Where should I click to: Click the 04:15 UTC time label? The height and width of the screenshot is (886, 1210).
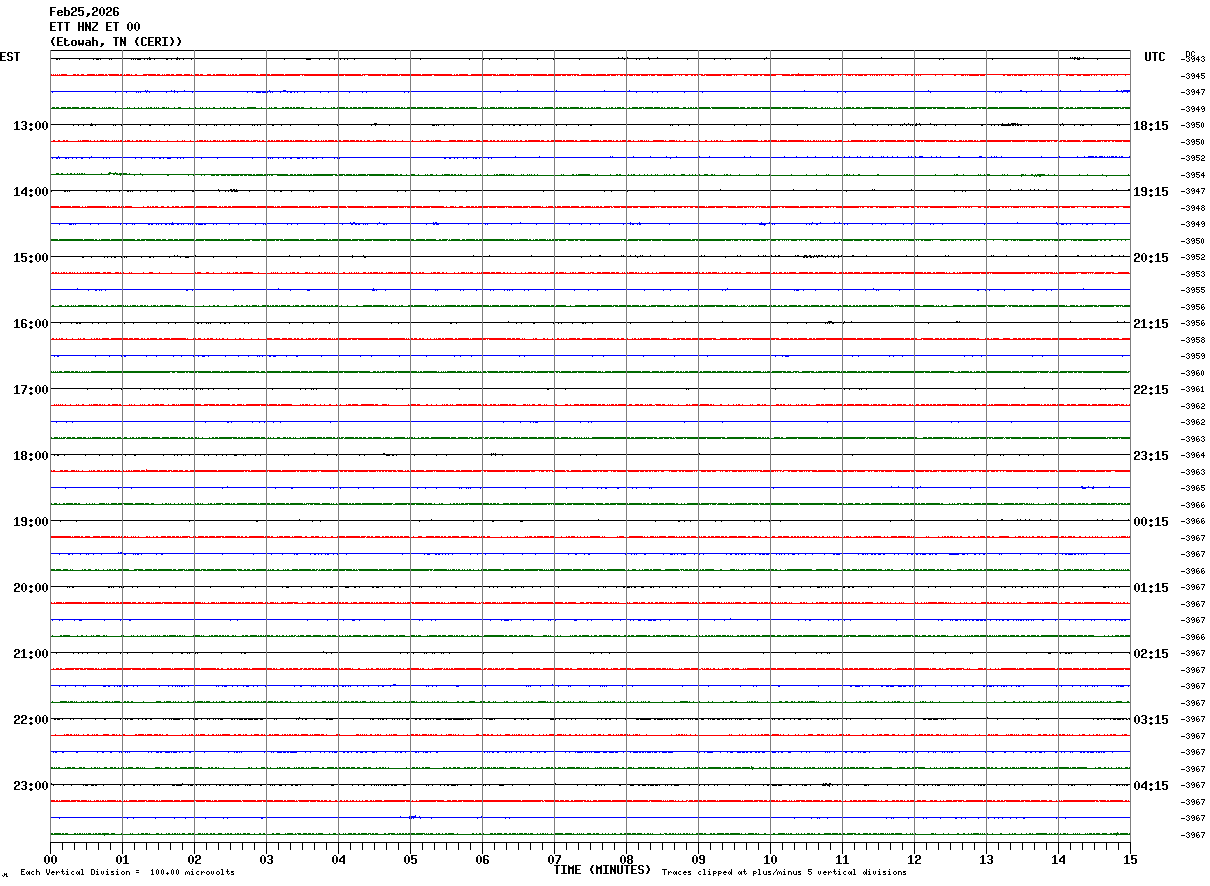tap(1151, 786)
